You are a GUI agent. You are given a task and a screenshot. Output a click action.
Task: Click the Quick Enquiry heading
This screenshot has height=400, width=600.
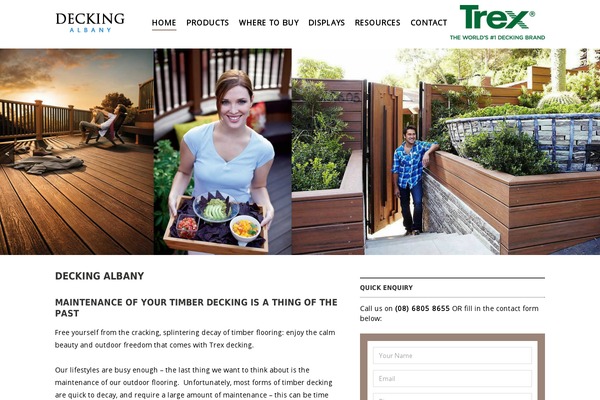[386, 288]
